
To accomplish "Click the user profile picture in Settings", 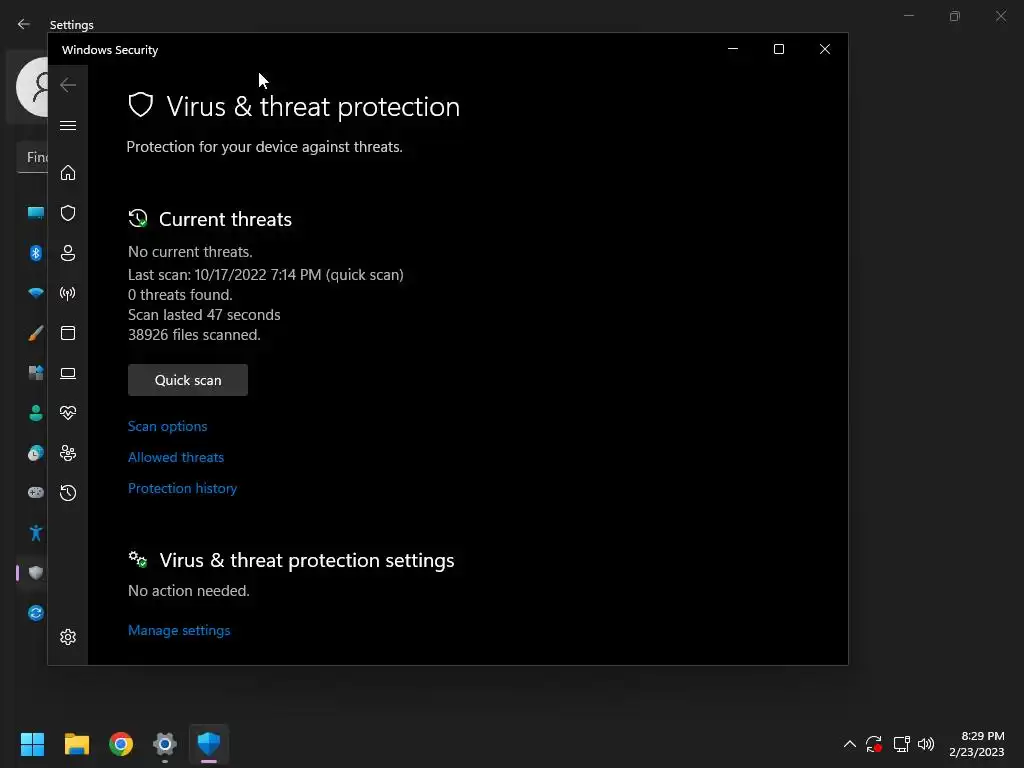I will coord(33,87).
